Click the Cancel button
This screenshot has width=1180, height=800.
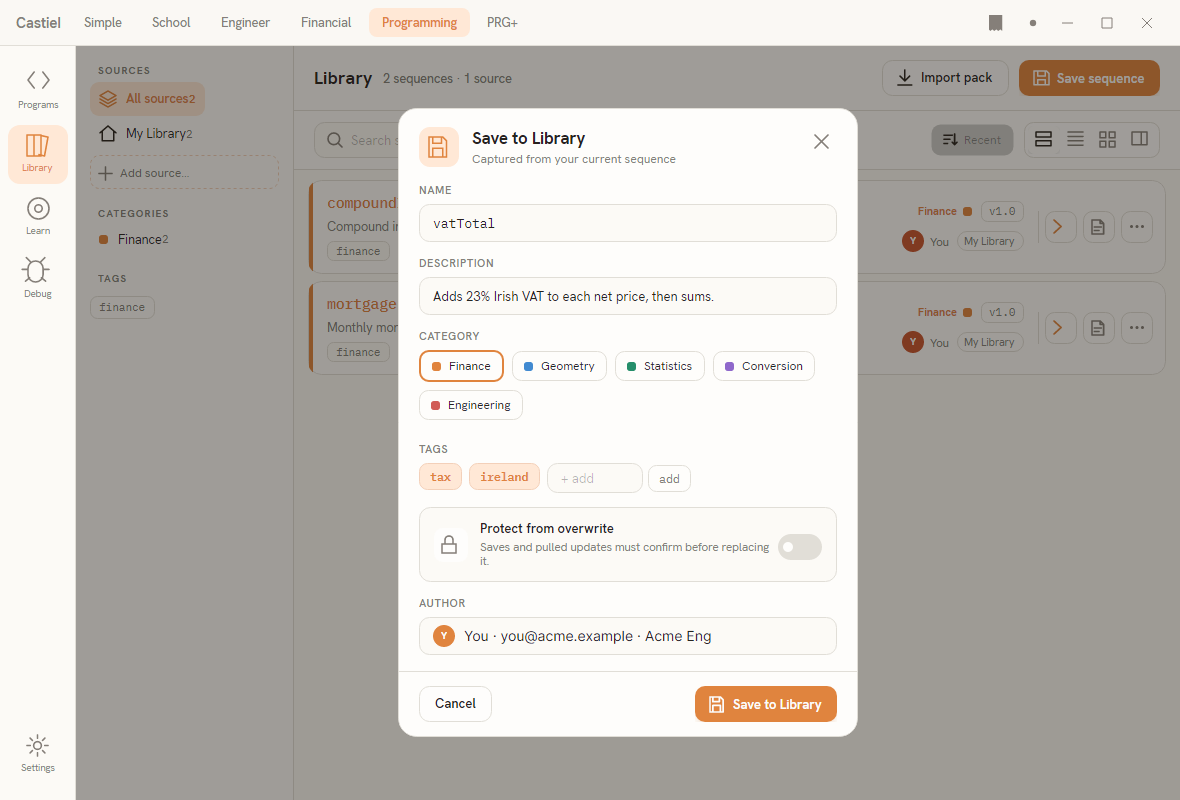click(455, 704)
